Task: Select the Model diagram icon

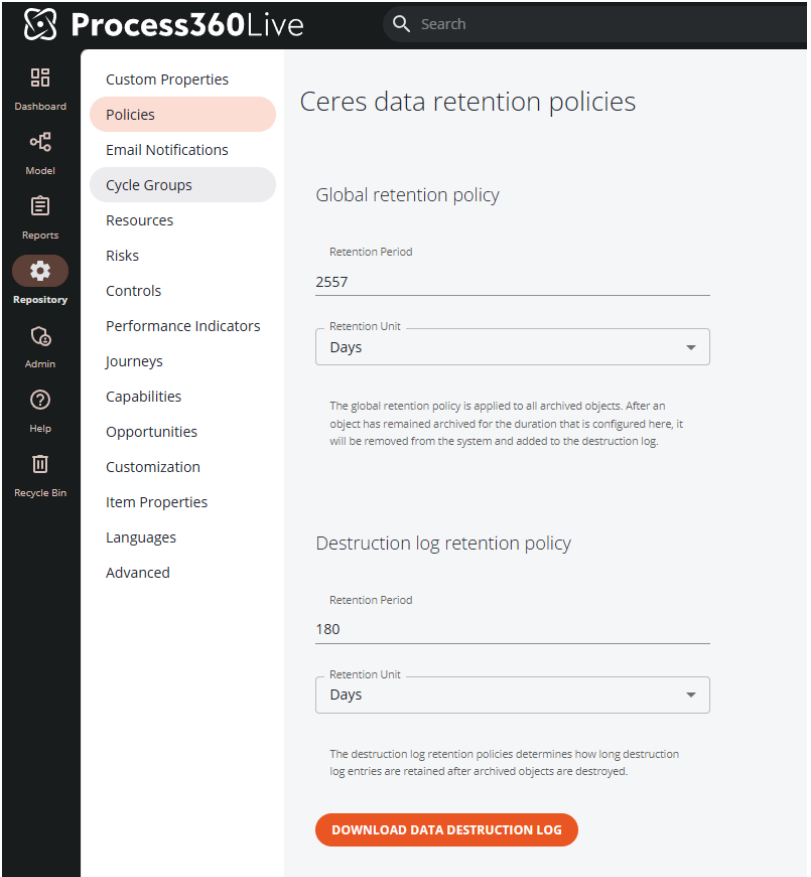Action: [40, 143]
